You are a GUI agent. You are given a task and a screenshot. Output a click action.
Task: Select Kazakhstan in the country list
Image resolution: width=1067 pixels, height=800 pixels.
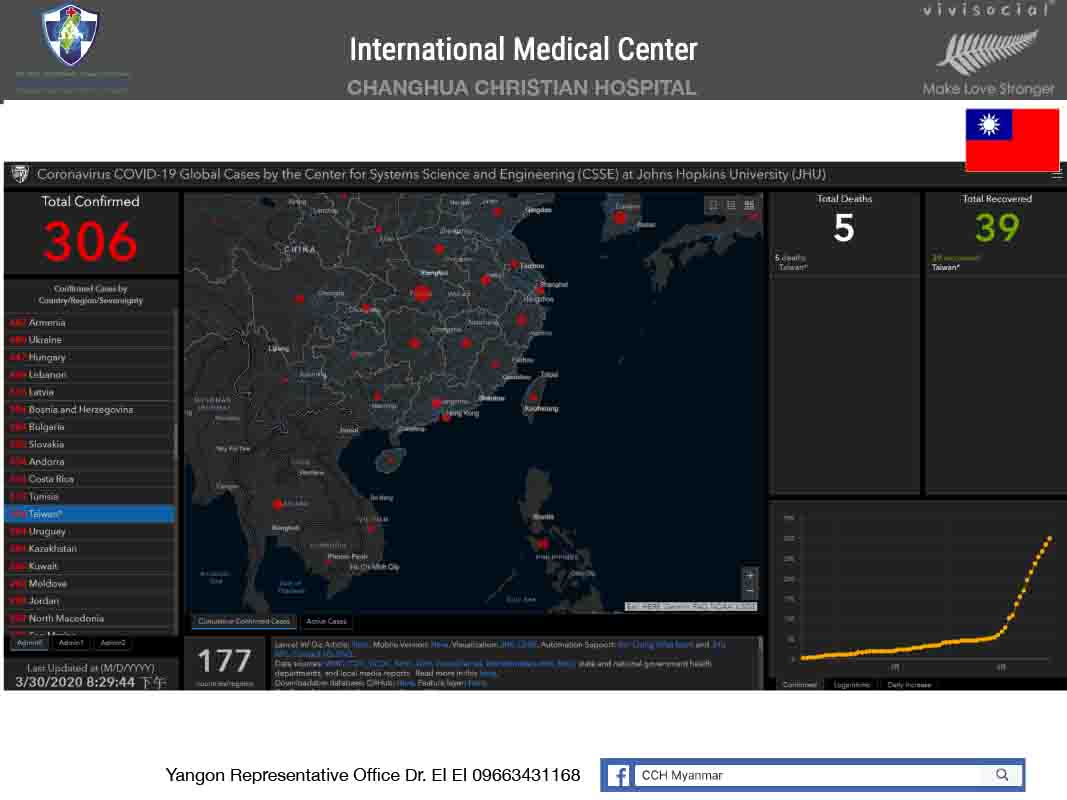click(90, 548)
